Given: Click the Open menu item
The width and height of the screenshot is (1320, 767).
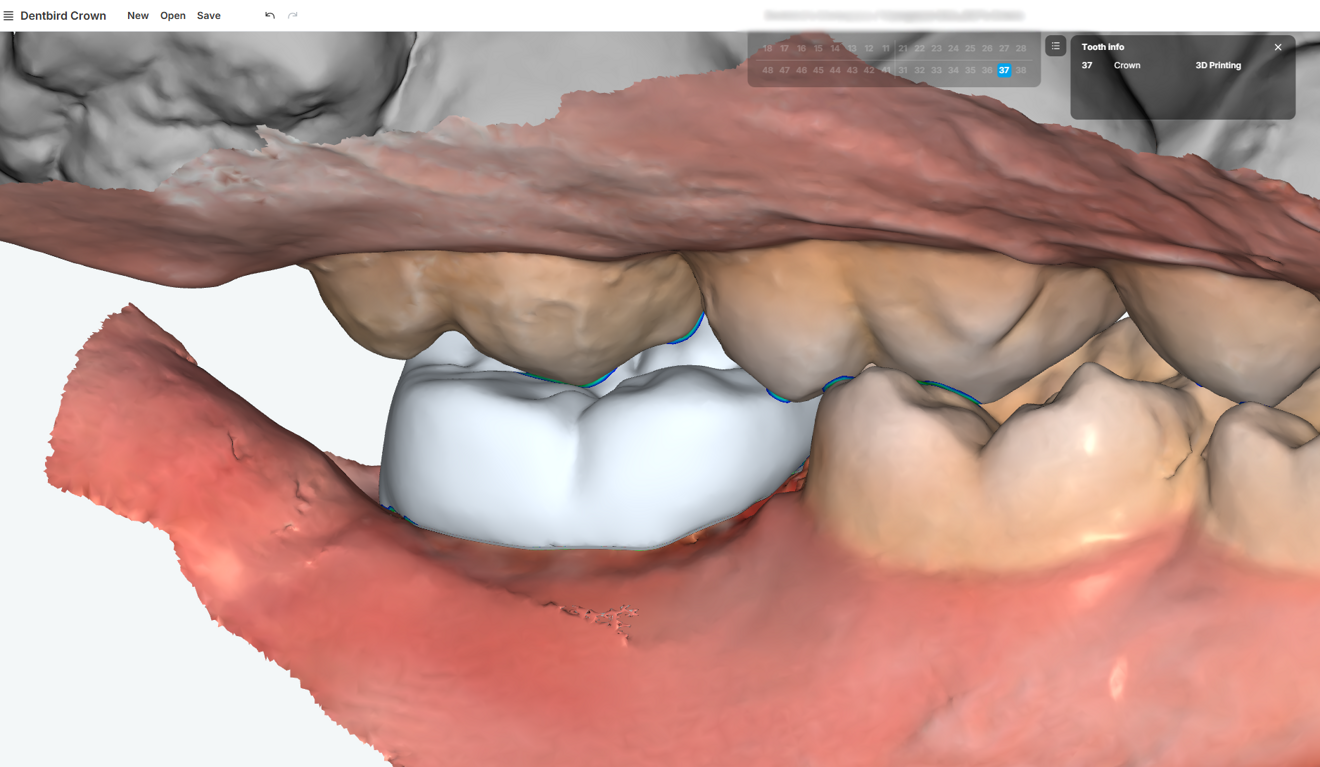Looking at the screenshot, I should pos(172,15).
